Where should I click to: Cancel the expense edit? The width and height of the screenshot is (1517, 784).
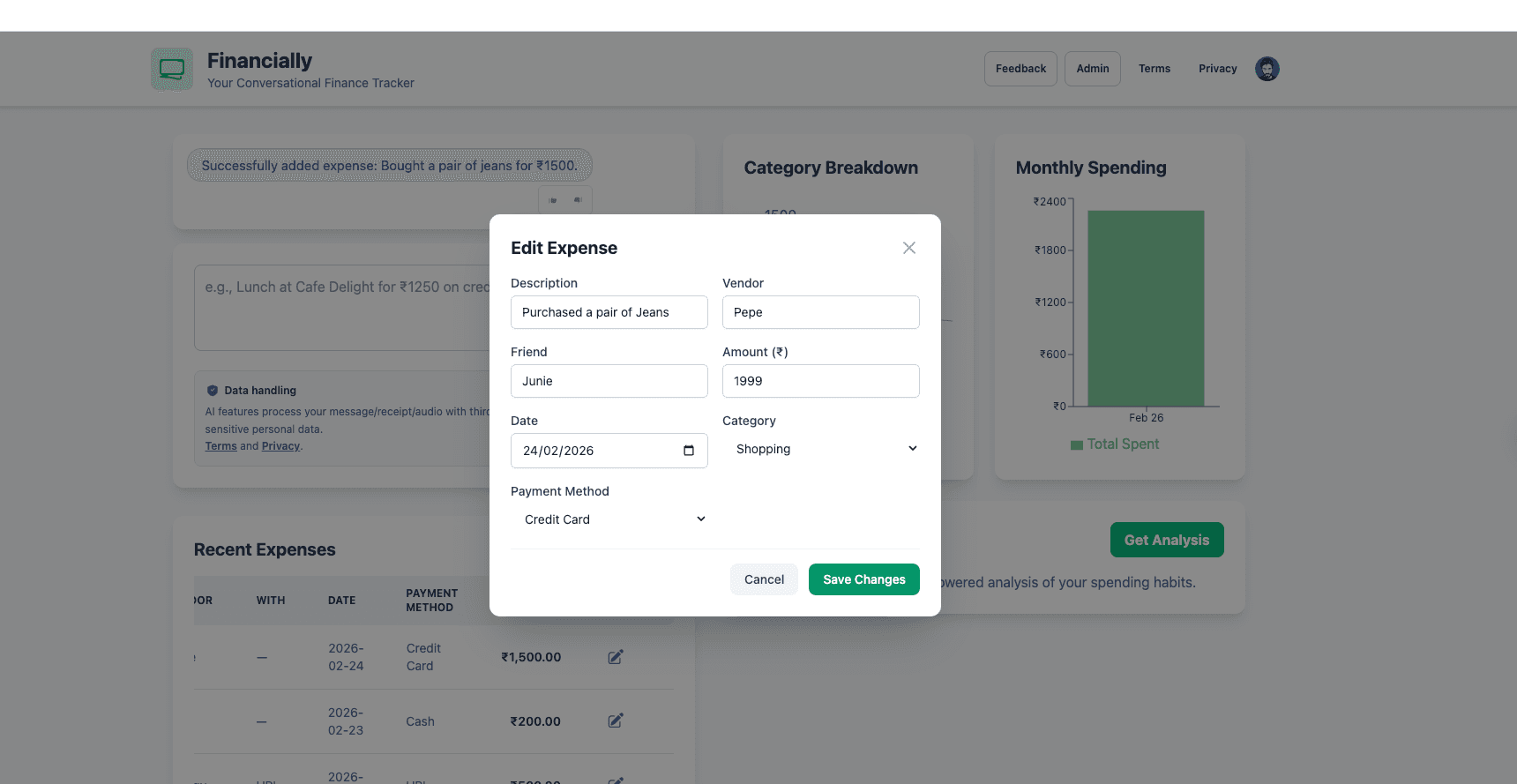point(764,579)
